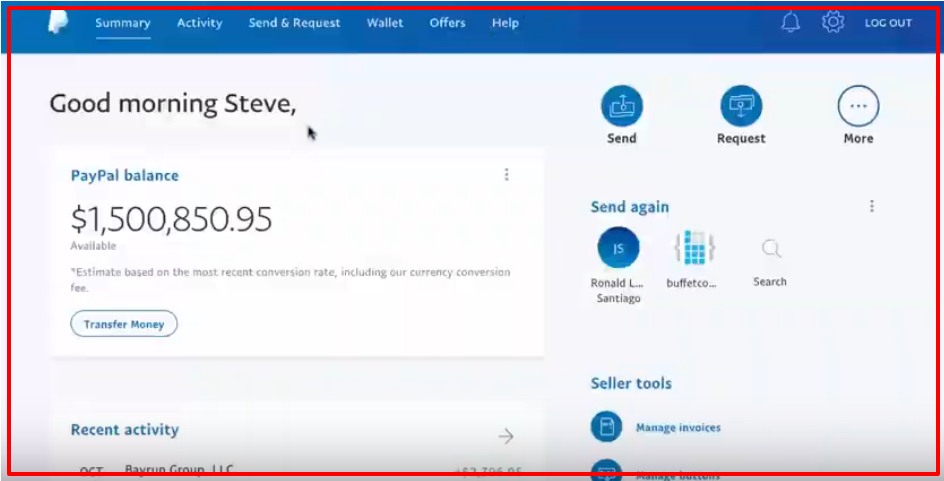Click the PayPal logo icon
944x481 pixels.
coord(58,22)
